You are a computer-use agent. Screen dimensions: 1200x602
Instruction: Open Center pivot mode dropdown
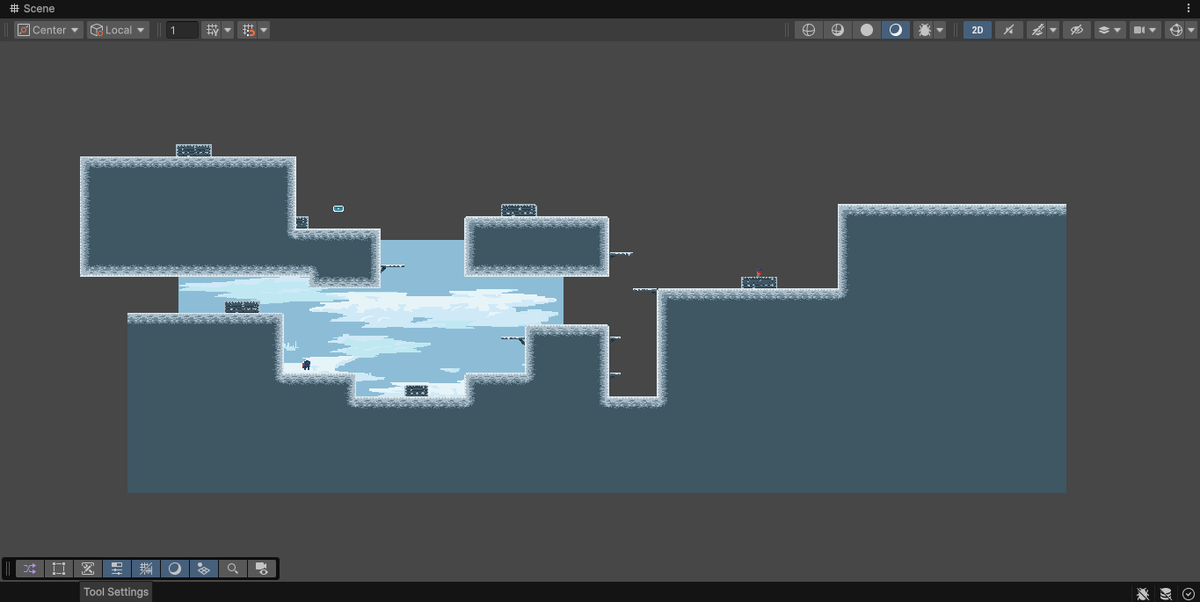pyautogui.click(x=48, y=30)
